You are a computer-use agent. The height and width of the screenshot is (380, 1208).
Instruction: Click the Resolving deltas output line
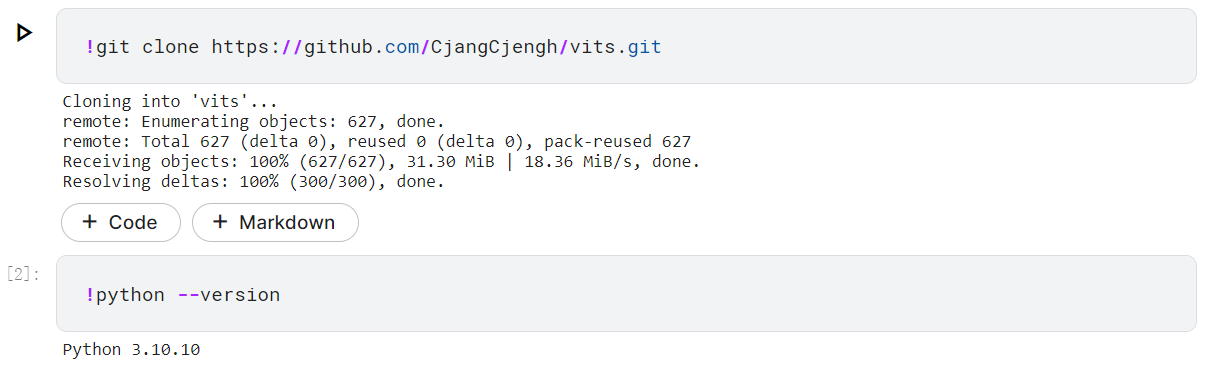pos(253,182)
